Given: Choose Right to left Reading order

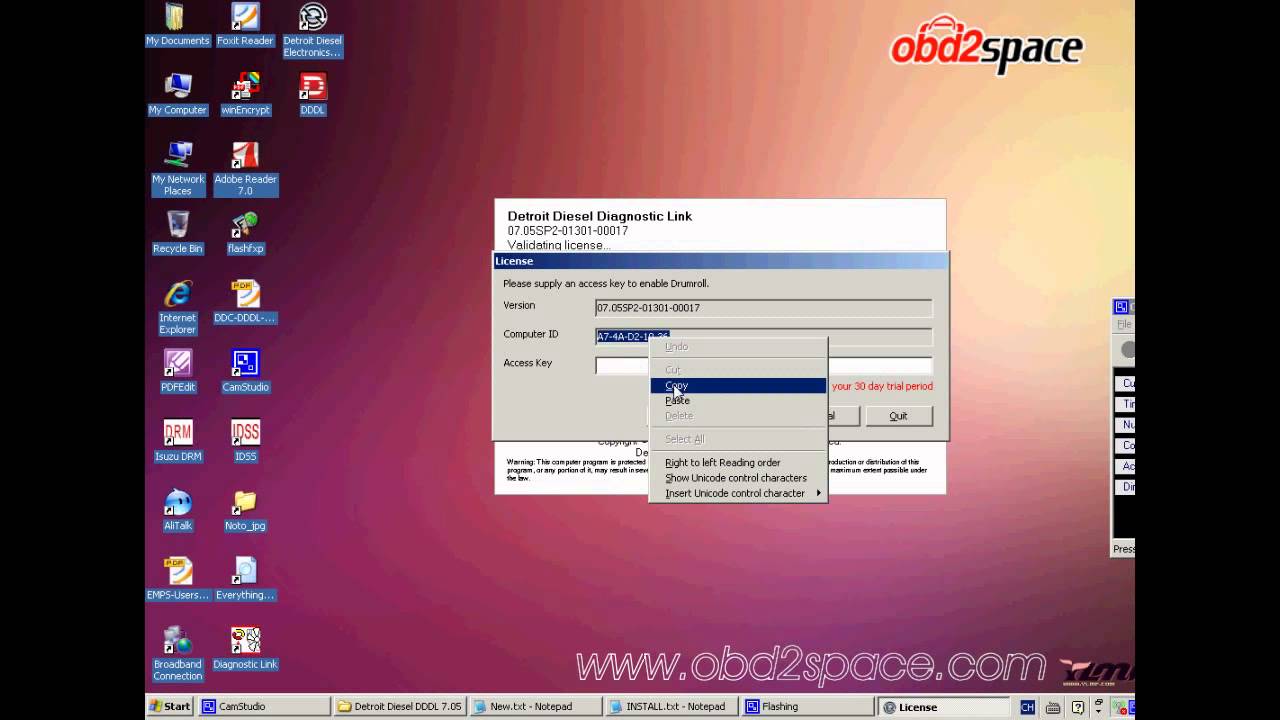Looking at the screenshot, I should point(738,463).
